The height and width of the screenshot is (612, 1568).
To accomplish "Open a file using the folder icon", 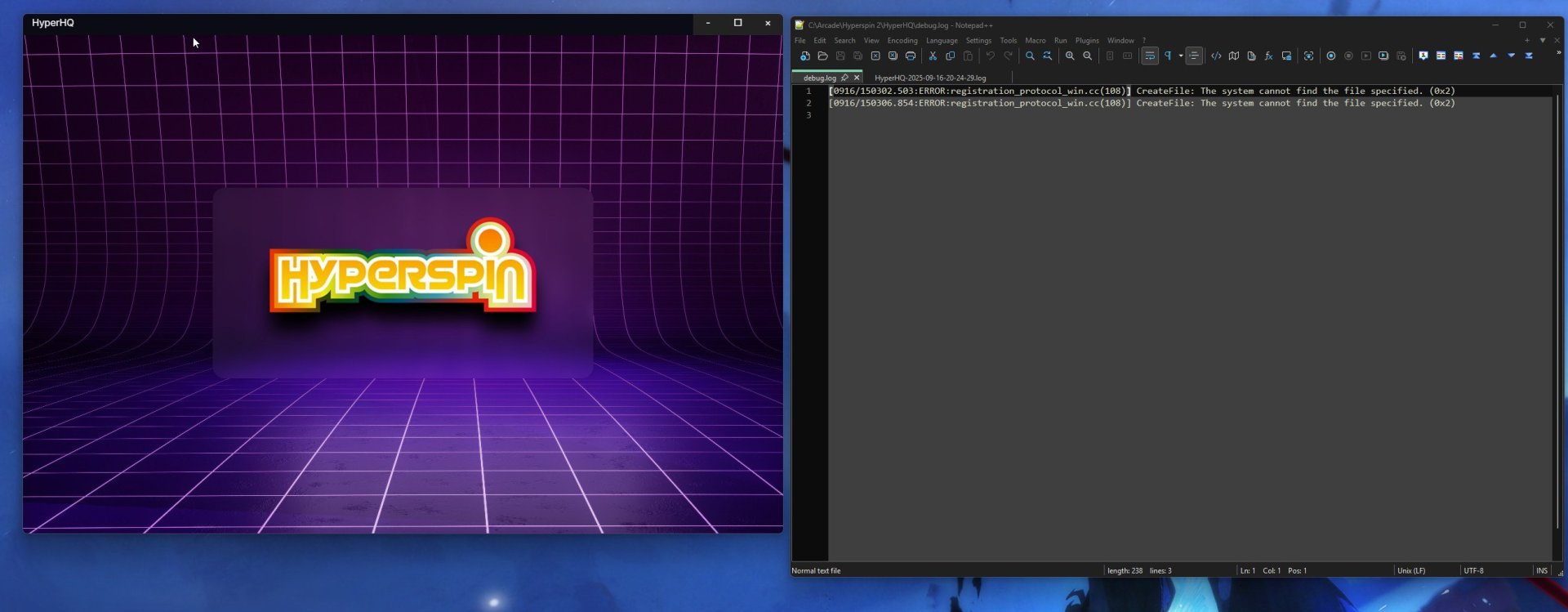I will pos(822,56).
